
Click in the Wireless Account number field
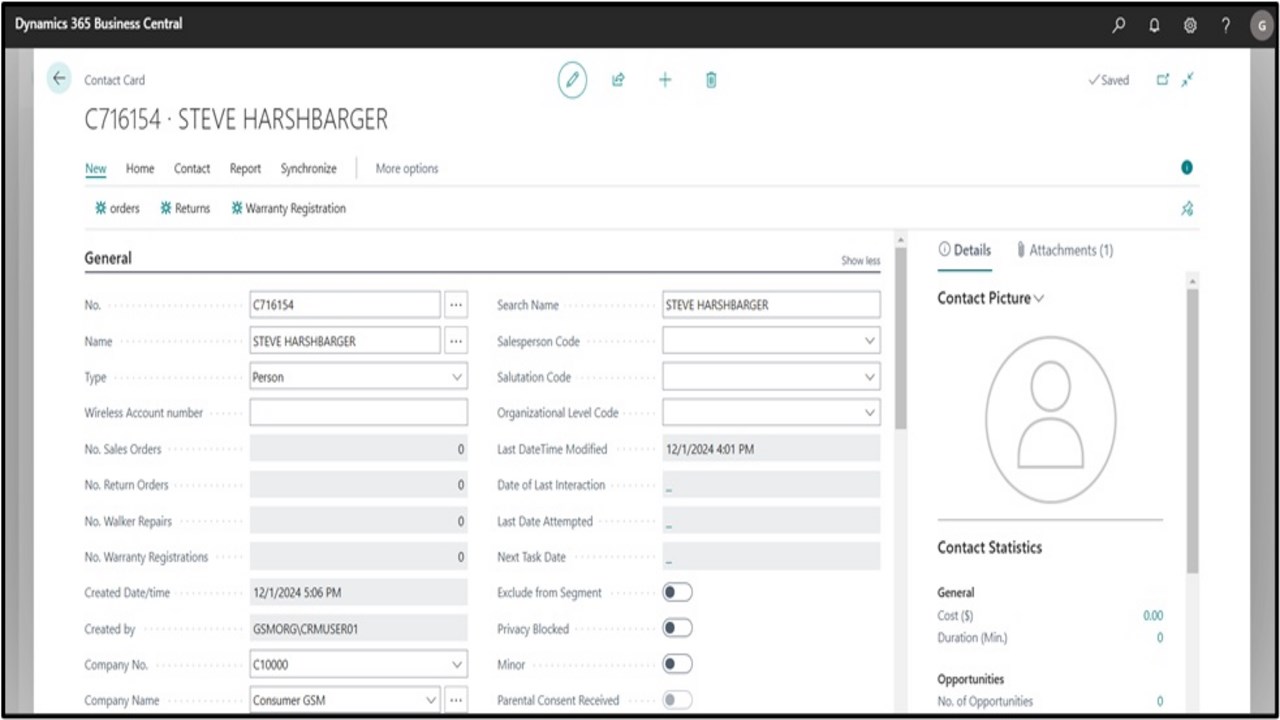pos(358,413)
